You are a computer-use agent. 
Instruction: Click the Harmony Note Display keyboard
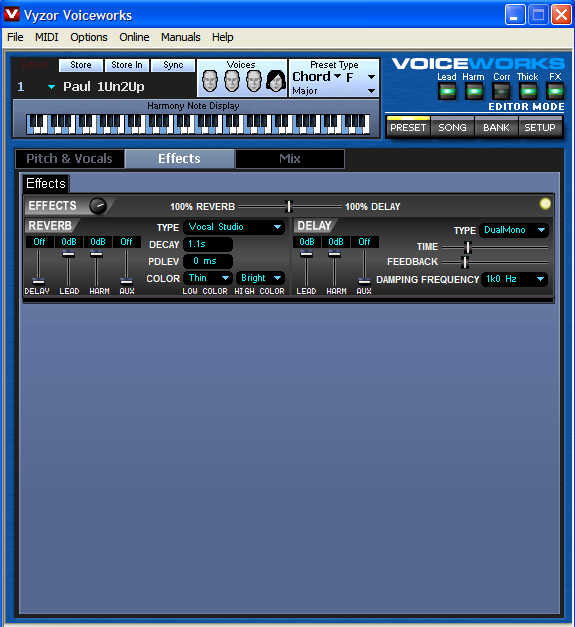[x=198, y=124]
